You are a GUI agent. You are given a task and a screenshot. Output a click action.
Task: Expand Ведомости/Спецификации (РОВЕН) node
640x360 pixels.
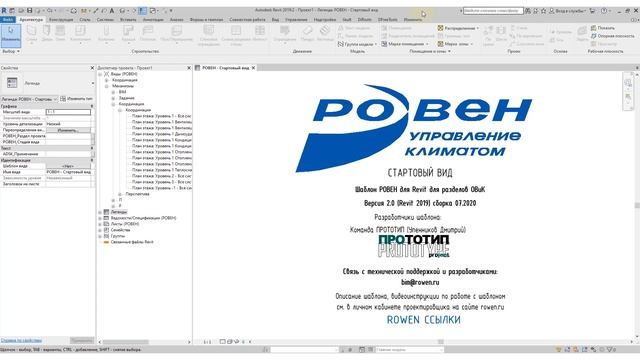[100, 218]
